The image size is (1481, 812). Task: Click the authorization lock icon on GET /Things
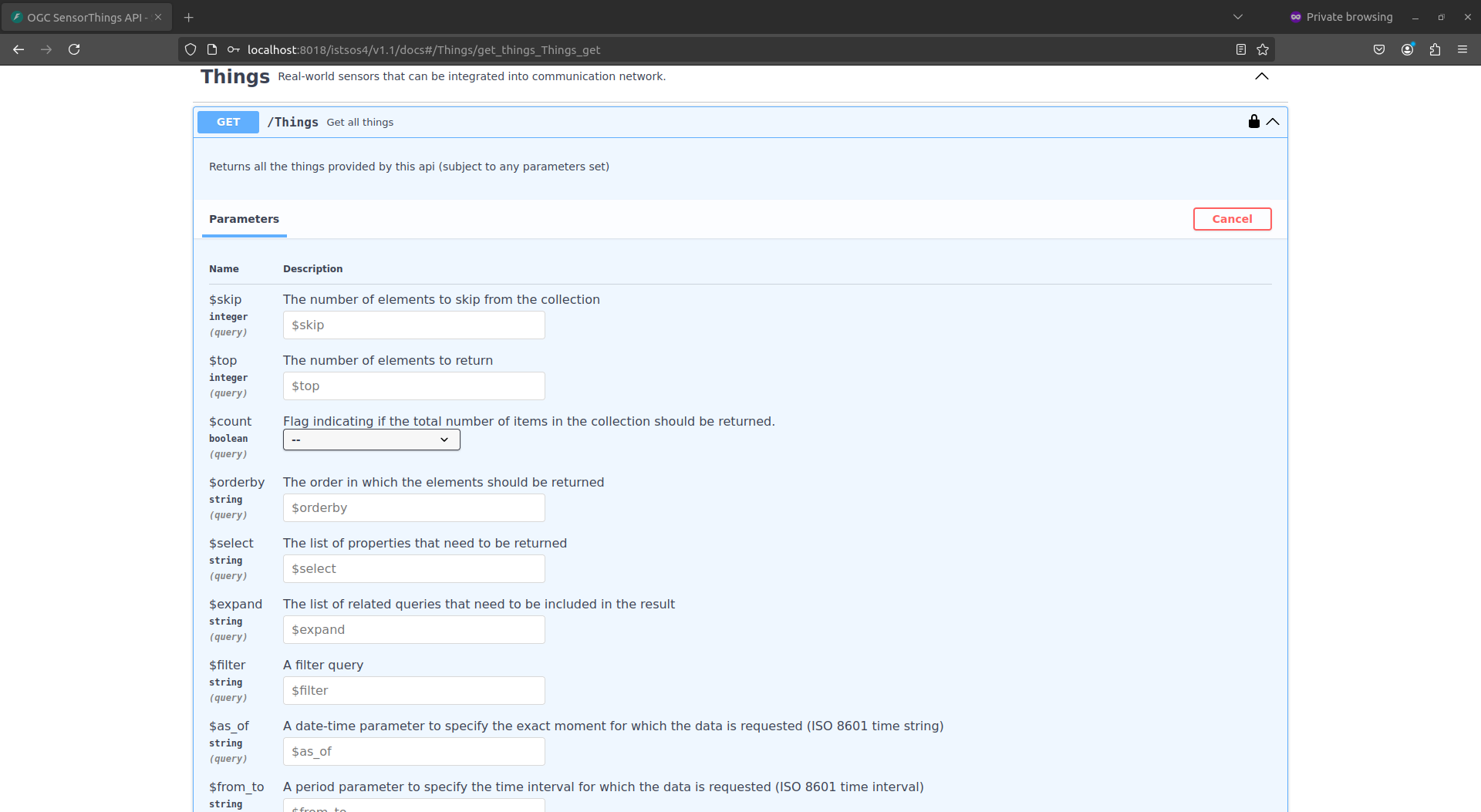(1253, 122)
